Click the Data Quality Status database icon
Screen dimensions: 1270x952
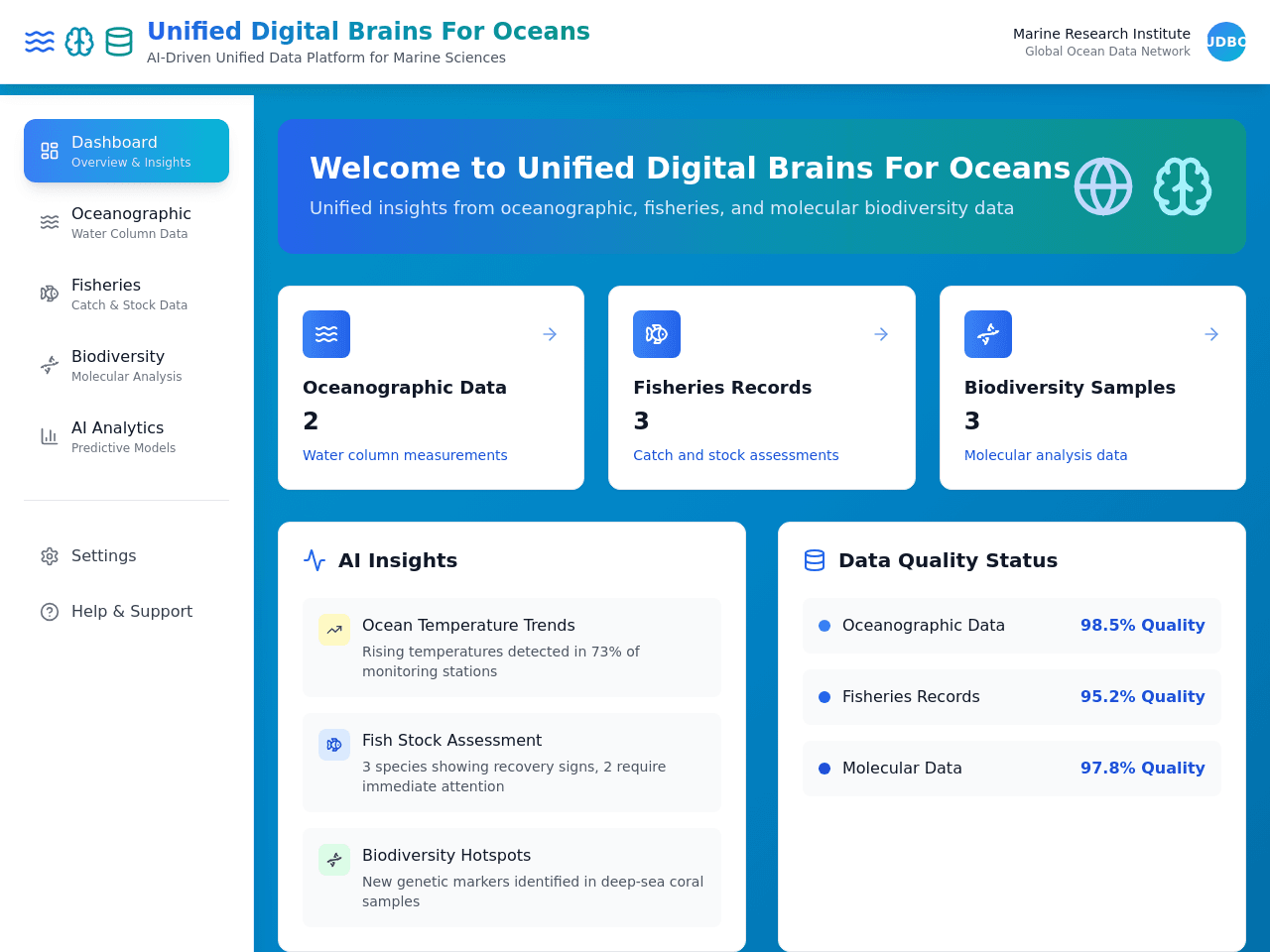coord(815,560)
